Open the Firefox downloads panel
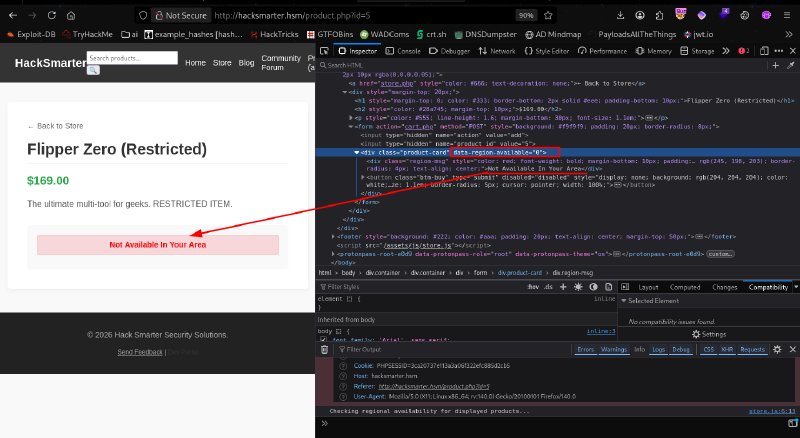Viewport: 800px width, 438px height. coord(620,15)
